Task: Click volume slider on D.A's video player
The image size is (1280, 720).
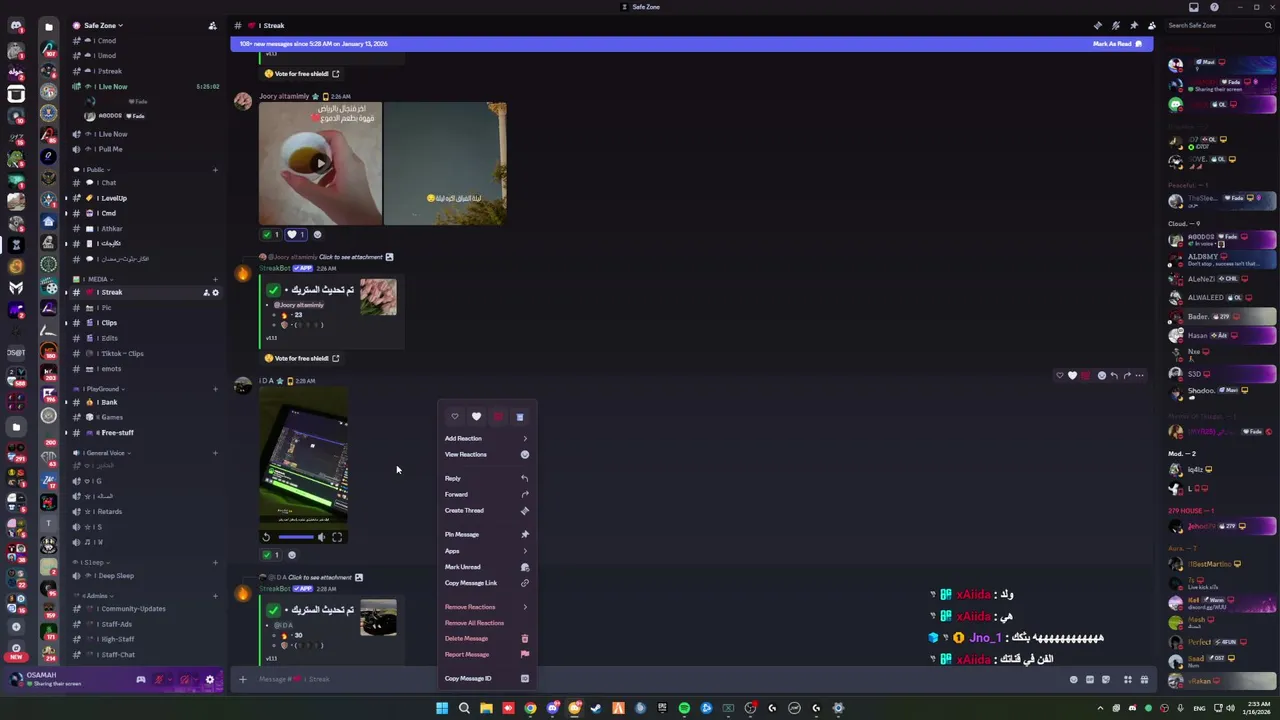Action: [x=296, y=537]
